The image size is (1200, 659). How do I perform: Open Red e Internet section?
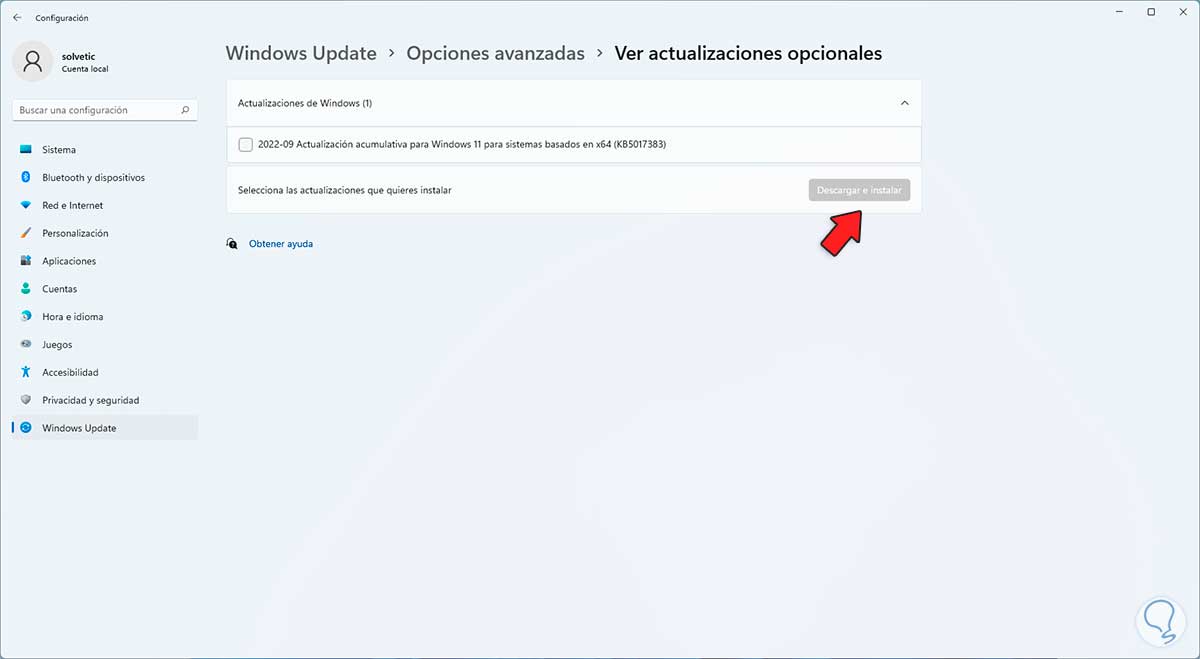pos(105,205)
